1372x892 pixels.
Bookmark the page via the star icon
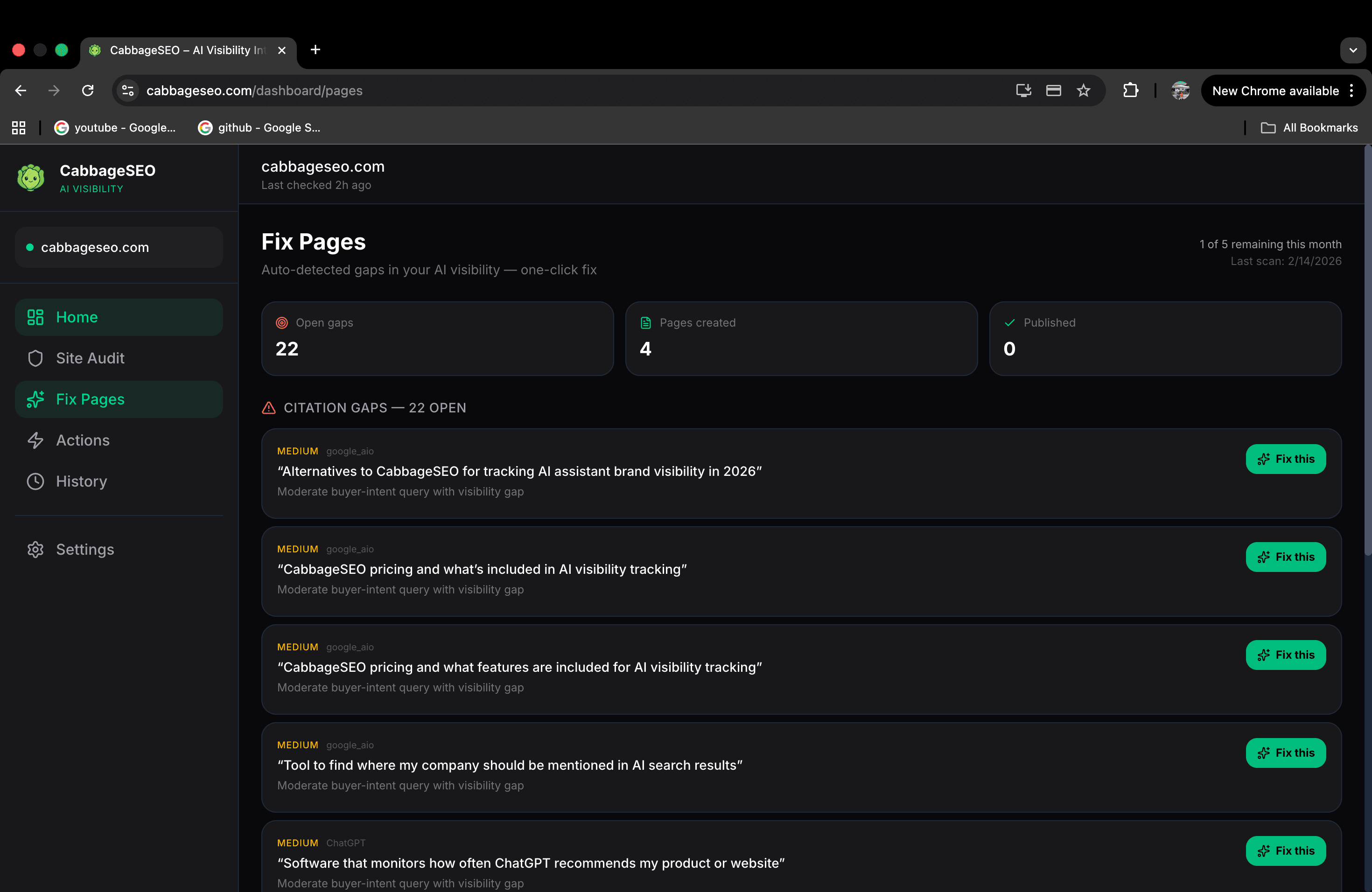tap(1083, 91)
